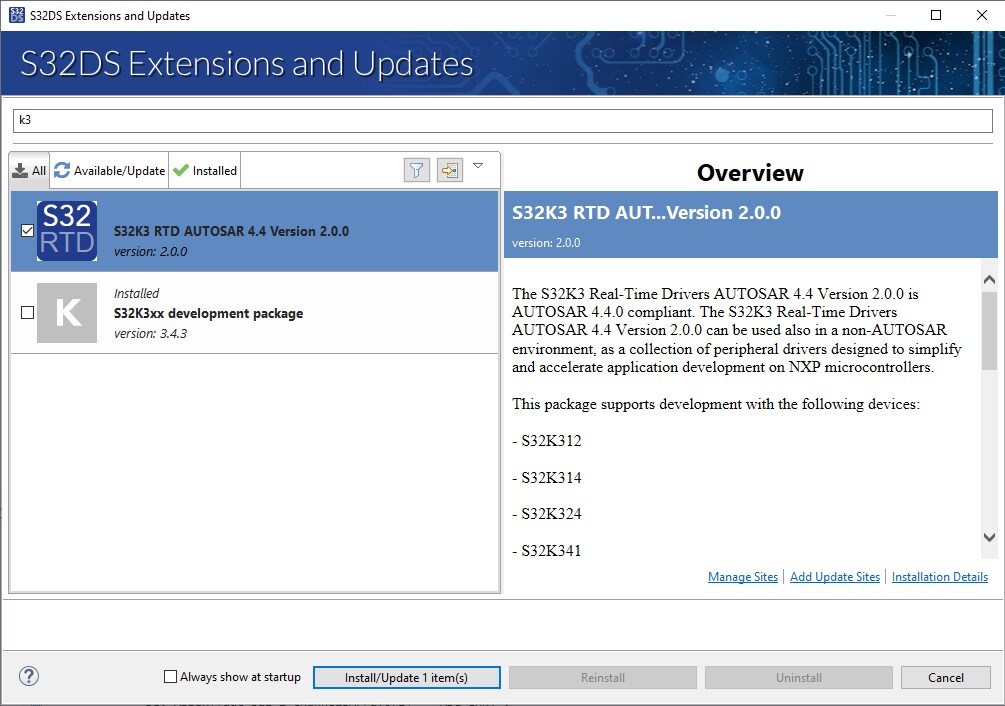Enable Always show at startup
Image resolution: width=1005 pixels, height=706 pixels.
171,677
